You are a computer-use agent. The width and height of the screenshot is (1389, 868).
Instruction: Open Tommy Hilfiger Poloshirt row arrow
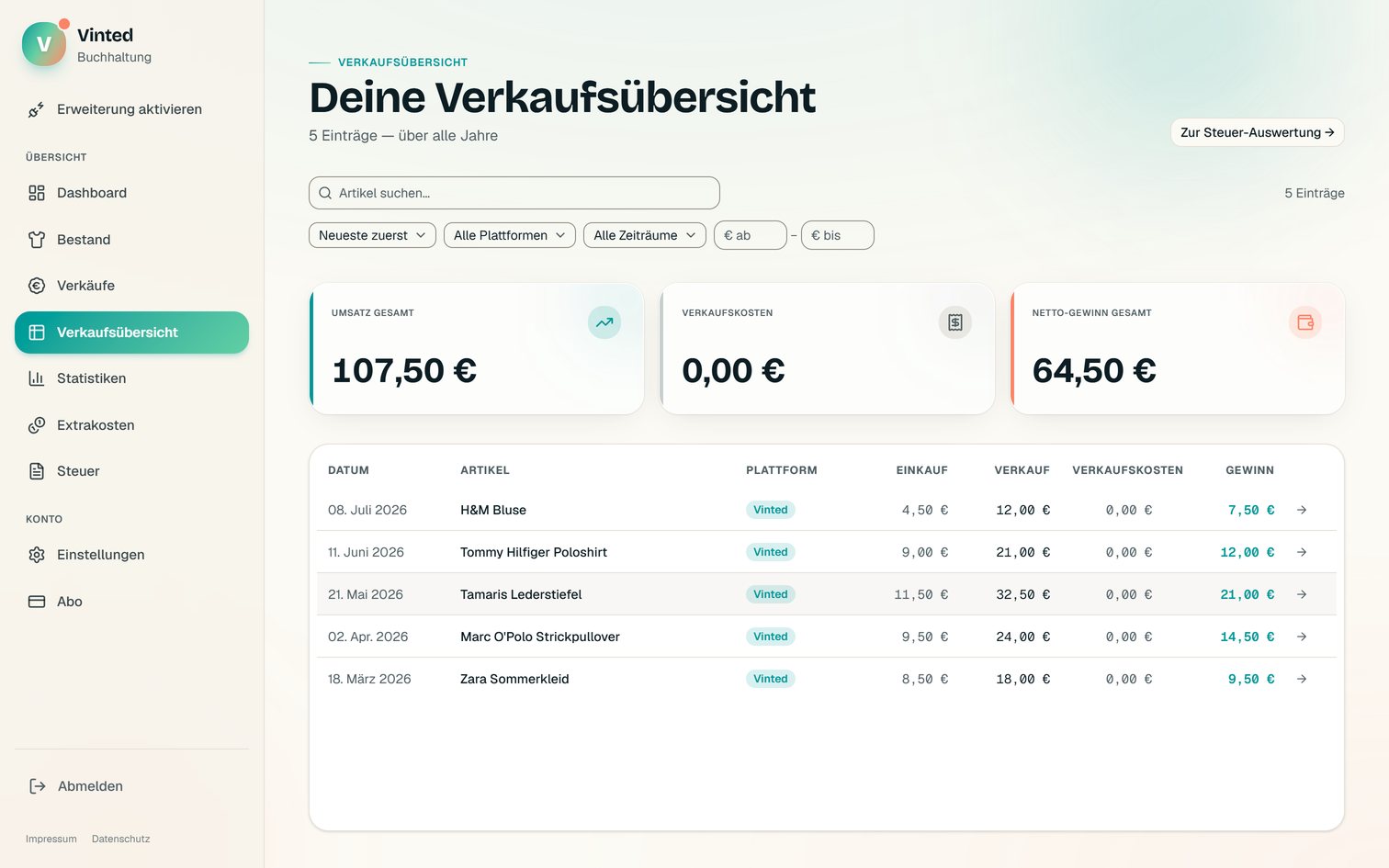1302,552
